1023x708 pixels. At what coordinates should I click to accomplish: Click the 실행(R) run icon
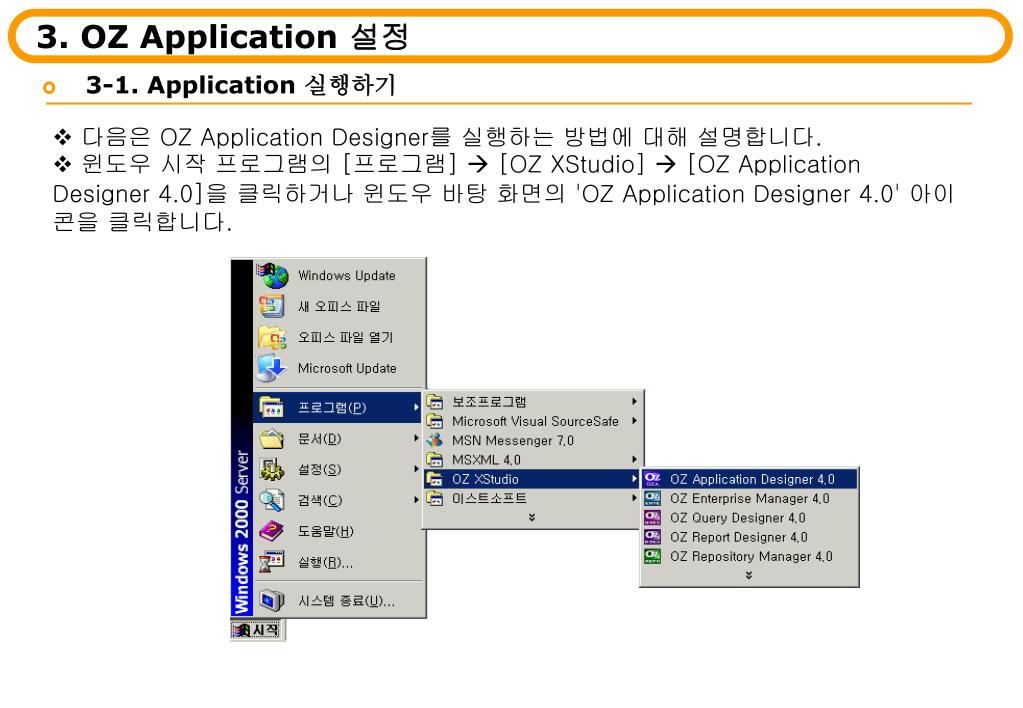point(271,562)
